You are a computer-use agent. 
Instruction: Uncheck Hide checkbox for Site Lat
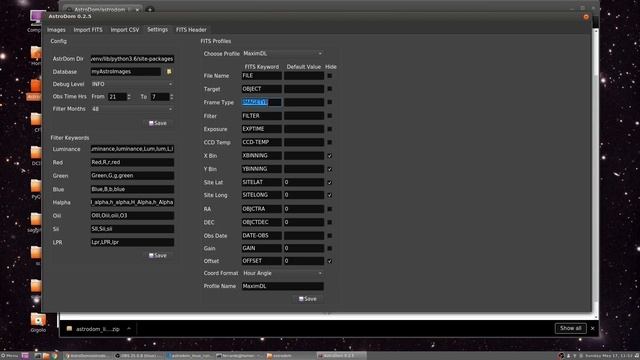pos(330,182)
